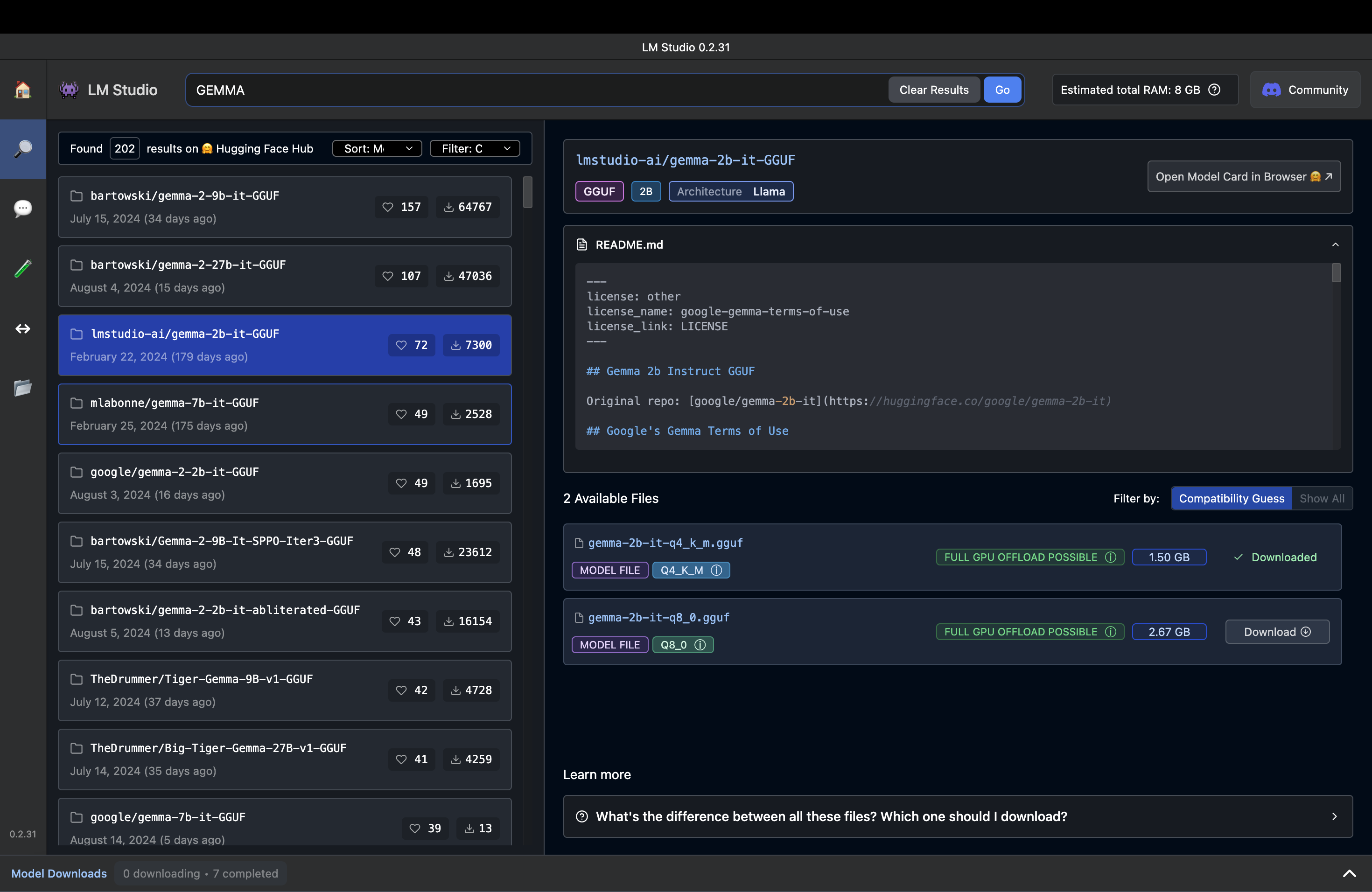Click Clear Results button
This screenshot has width=1372, height=892.
[x=934, y=90]
